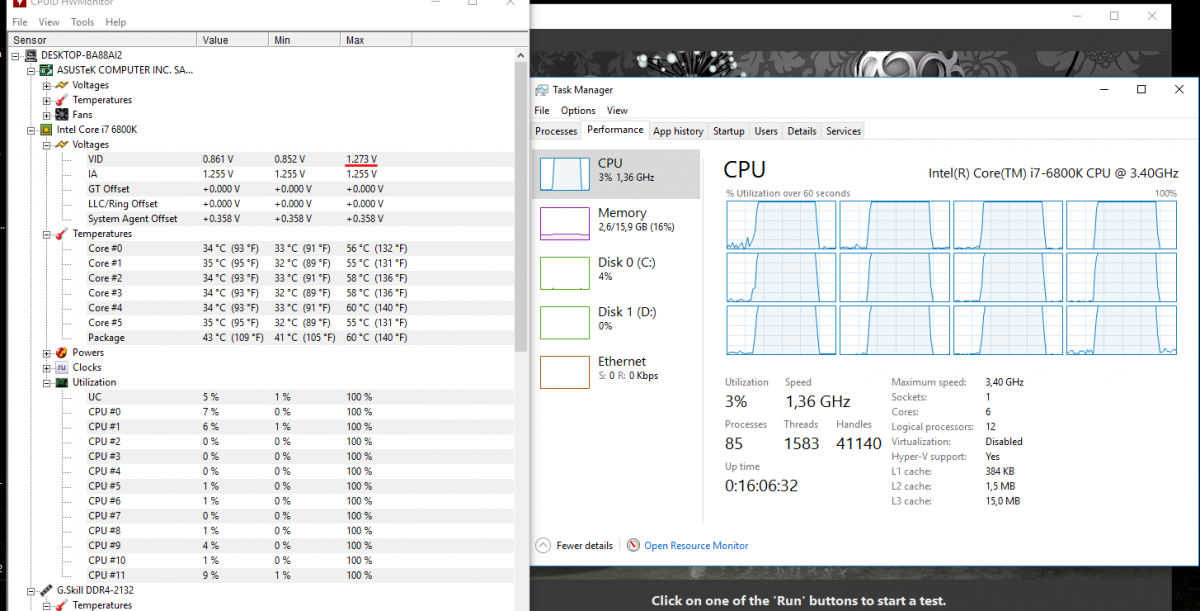Open Task Manager Options menu
The height and width of the screenshot is (611, 1200).
[578, 111]
